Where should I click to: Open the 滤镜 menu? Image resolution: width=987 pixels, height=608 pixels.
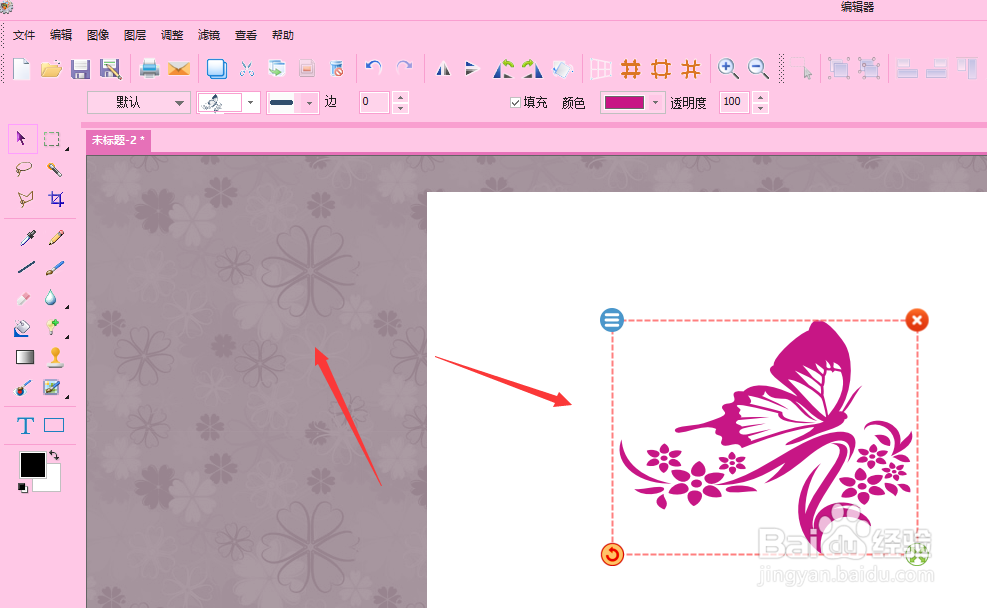pos(209,35)
